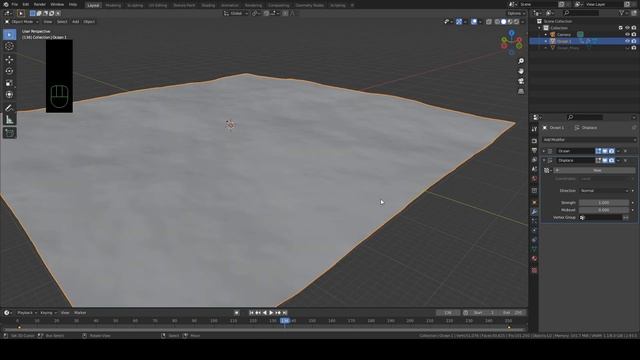
Task: Expand the Camera item in the outliner
Action: pos(546,35)
